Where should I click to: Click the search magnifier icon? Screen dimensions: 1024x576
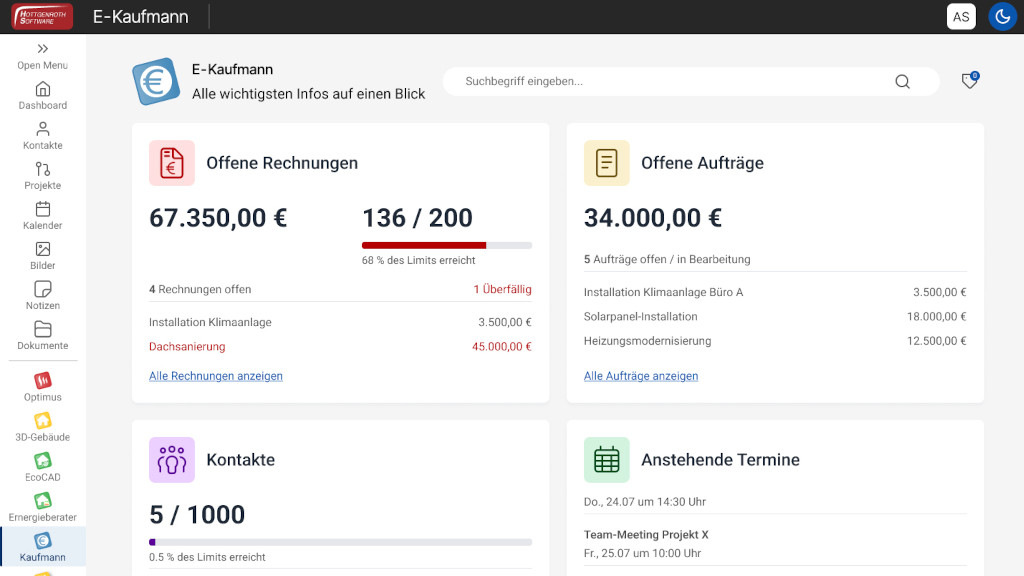tap(902, 81)
